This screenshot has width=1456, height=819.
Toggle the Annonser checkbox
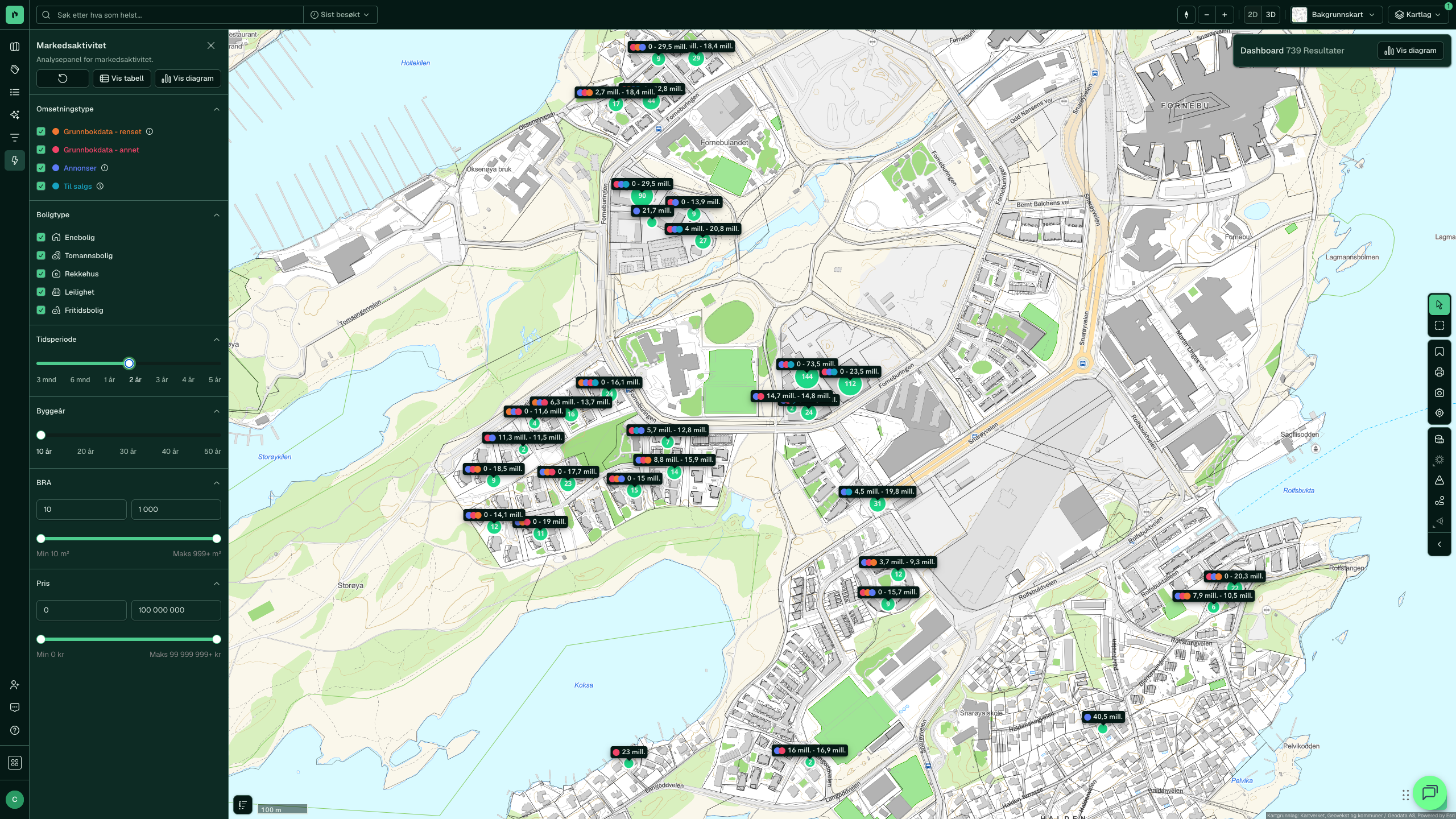point(41,168)
